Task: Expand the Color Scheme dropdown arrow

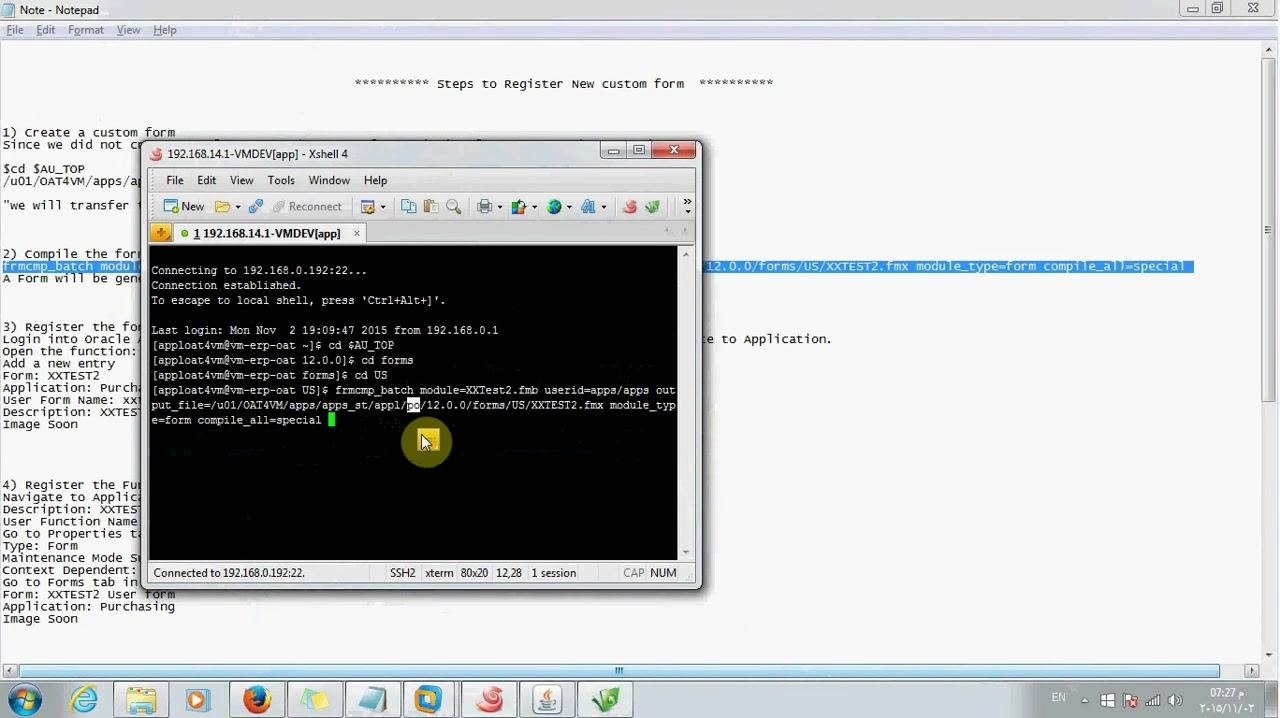Action: (x=534, y=207)
